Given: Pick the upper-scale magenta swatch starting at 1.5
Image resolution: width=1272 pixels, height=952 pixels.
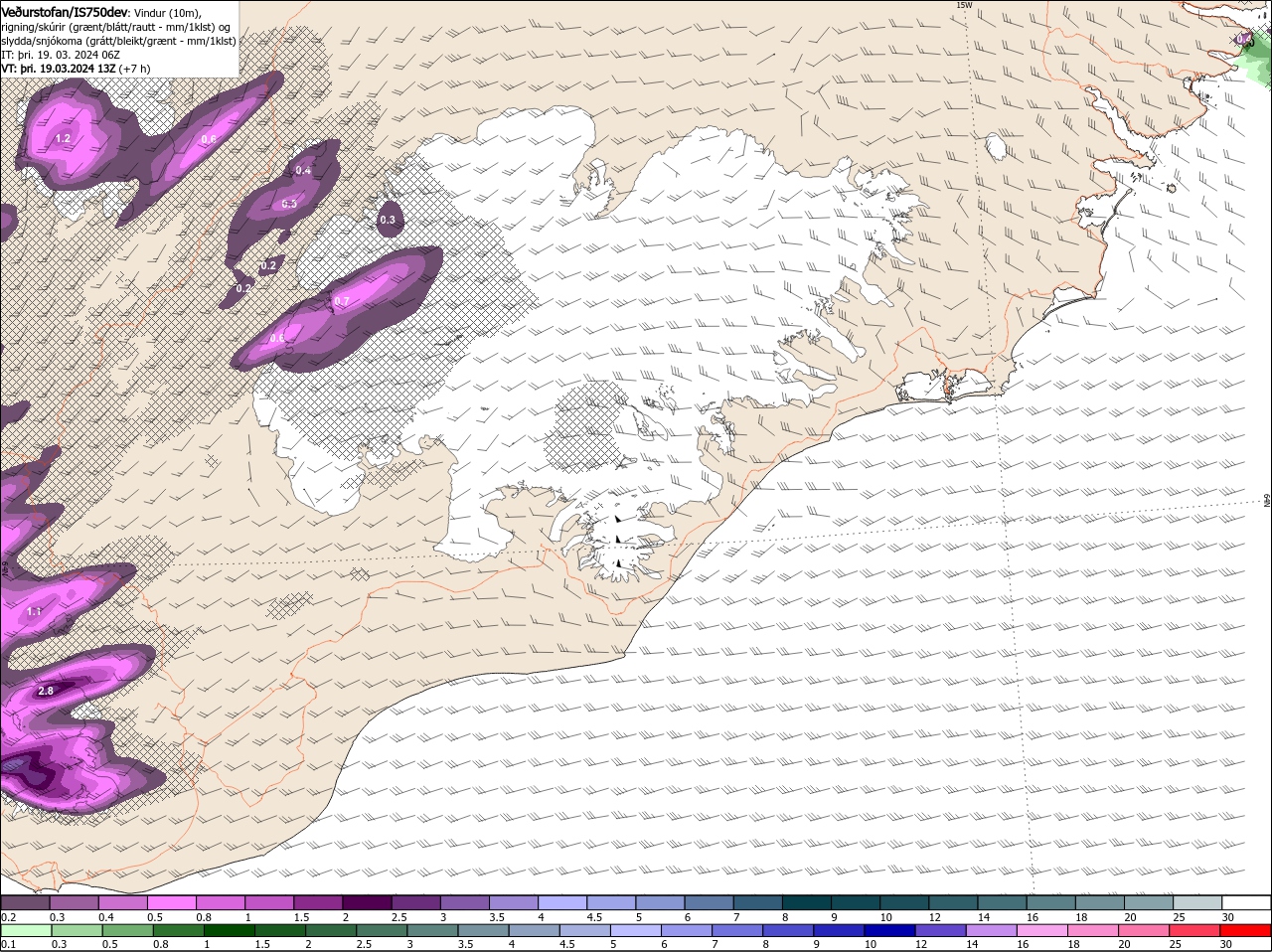Looking at the screenshot, I should click(x=320, y=902).
